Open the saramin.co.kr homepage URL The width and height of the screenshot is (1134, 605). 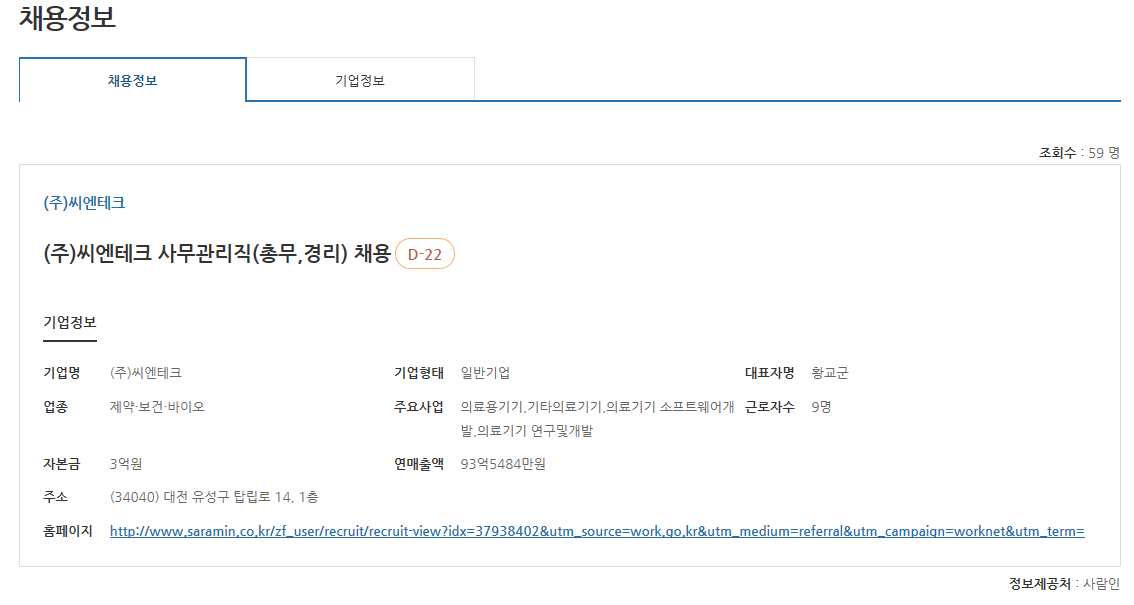click(x=597, y=531)
